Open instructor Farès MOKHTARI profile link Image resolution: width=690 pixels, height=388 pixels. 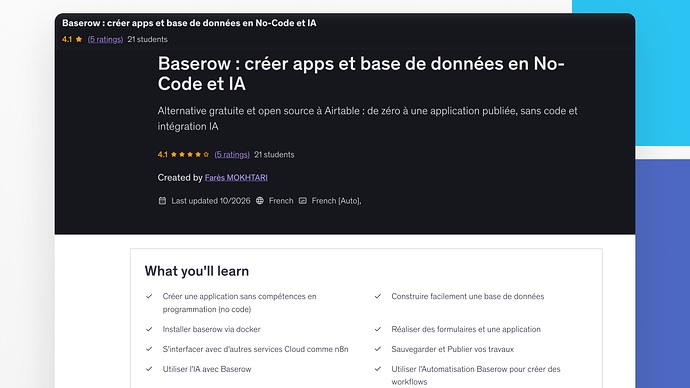[x=236, y=178]
